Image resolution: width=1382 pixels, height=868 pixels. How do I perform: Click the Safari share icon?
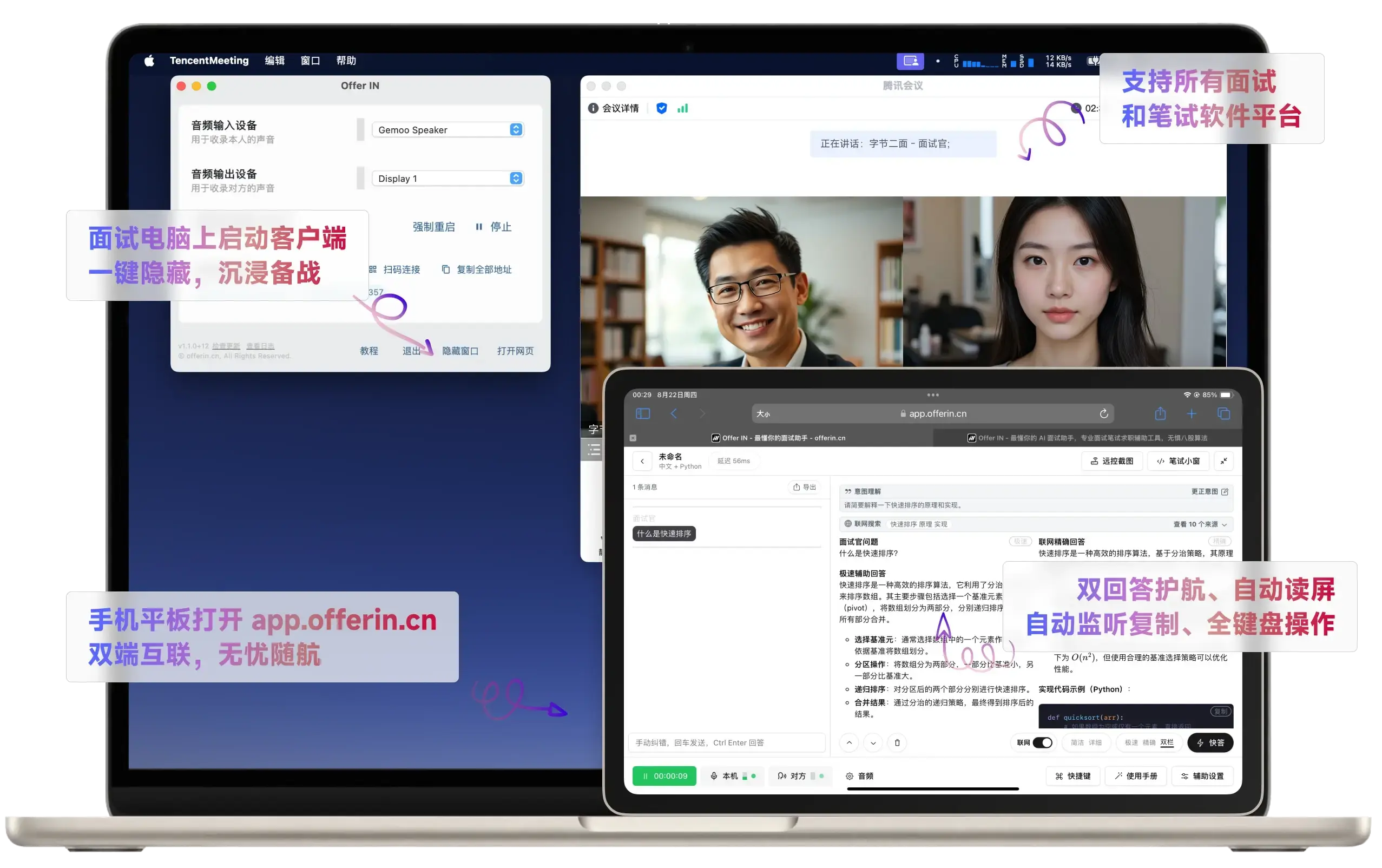pos(1161,413)
